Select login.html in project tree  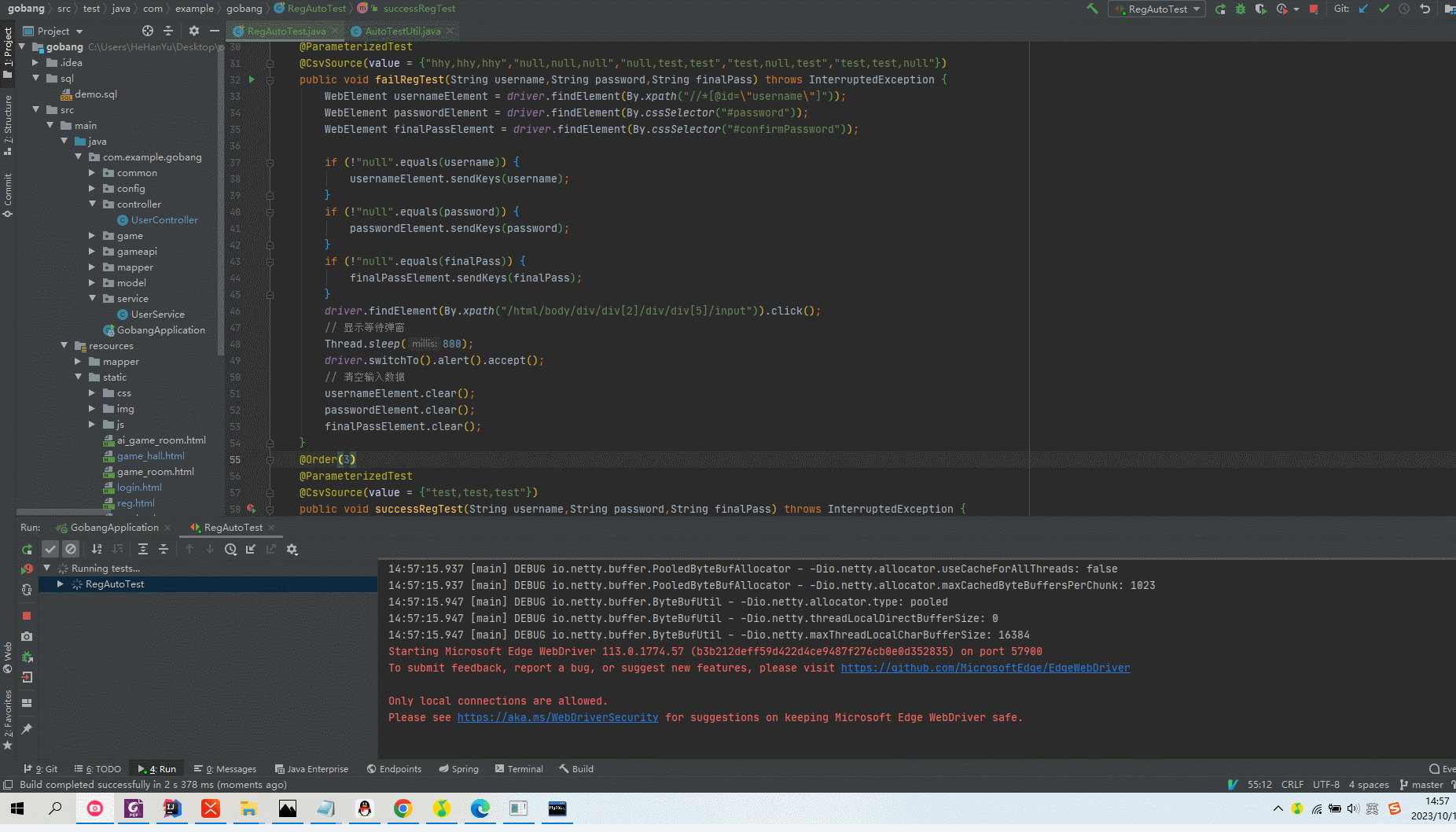(x=139, y=487)
